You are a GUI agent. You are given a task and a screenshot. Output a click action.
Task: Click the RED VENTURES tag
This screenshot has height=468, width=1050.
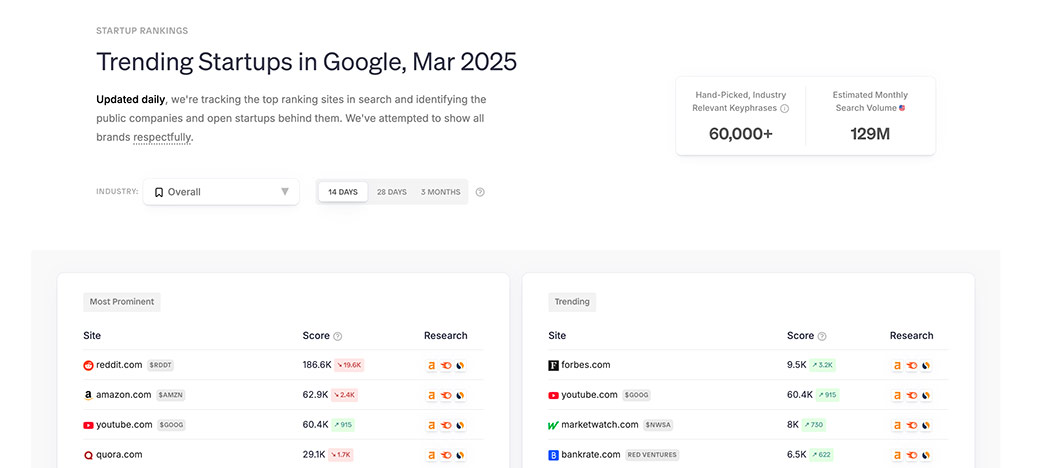[x=652, y=455]
